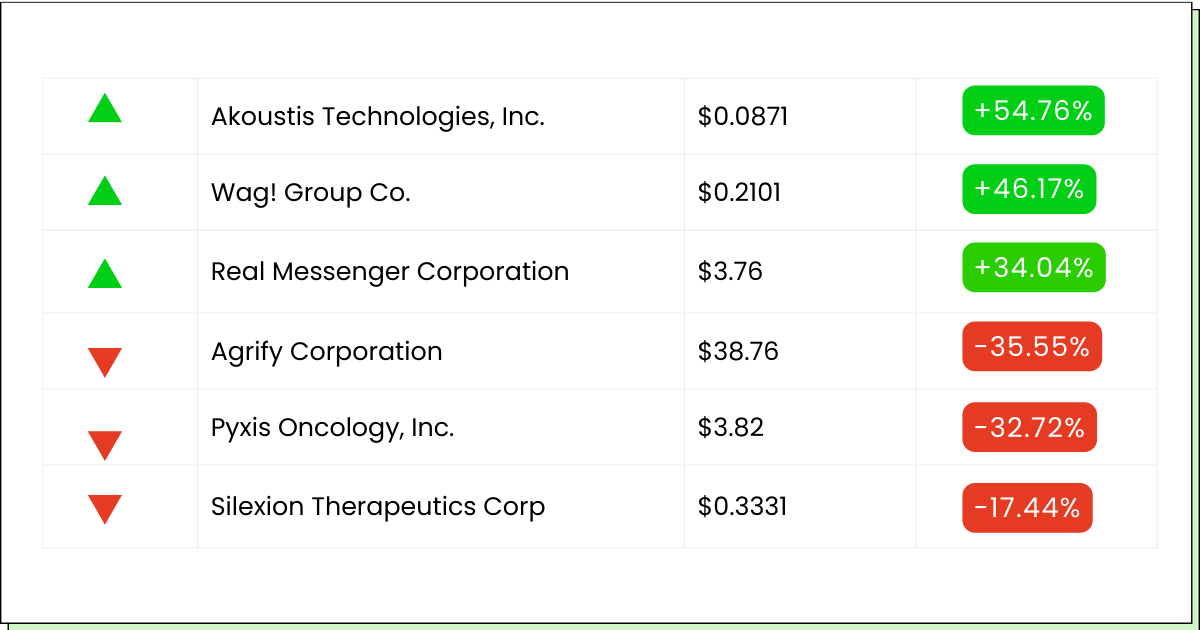Click the $0.0871 price value
Viewport: 1200px width, 630px height.
click(743, 117)
